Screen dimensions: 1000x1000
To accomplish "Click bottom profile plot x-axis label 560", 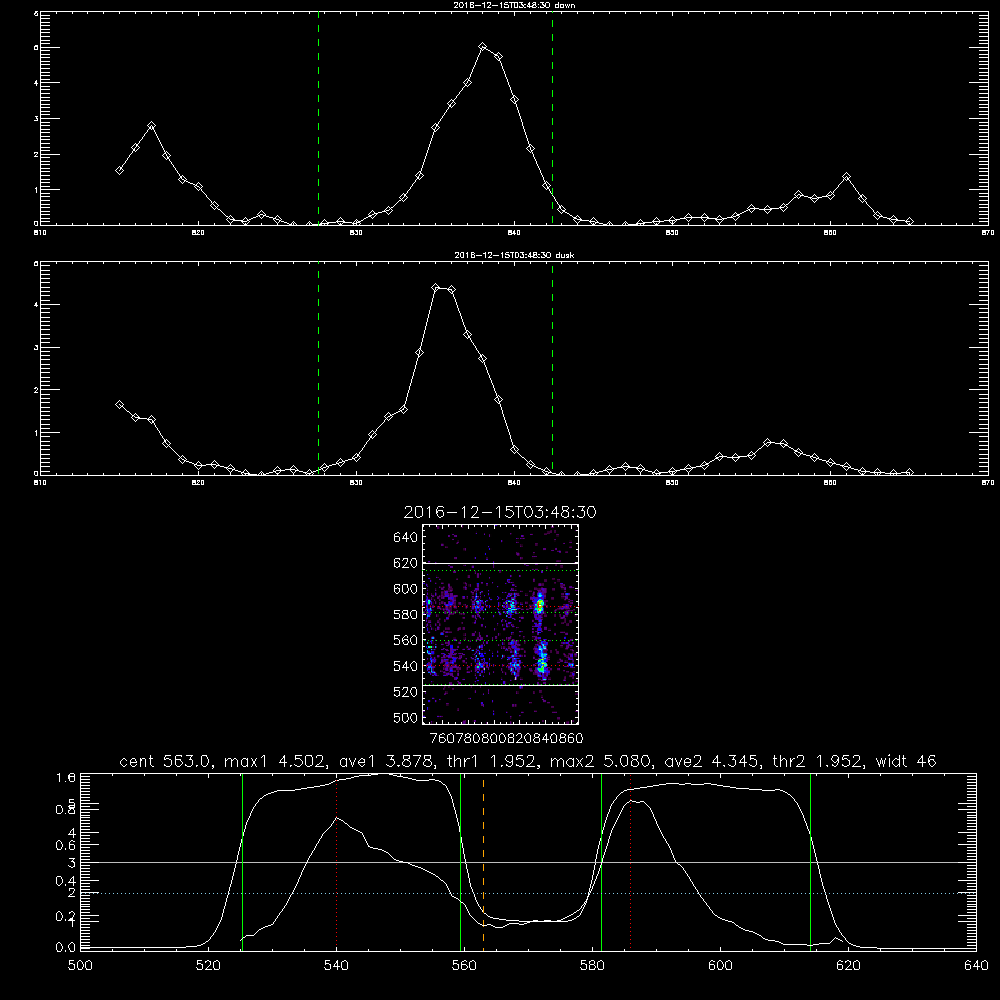I will tap(464, 966).
